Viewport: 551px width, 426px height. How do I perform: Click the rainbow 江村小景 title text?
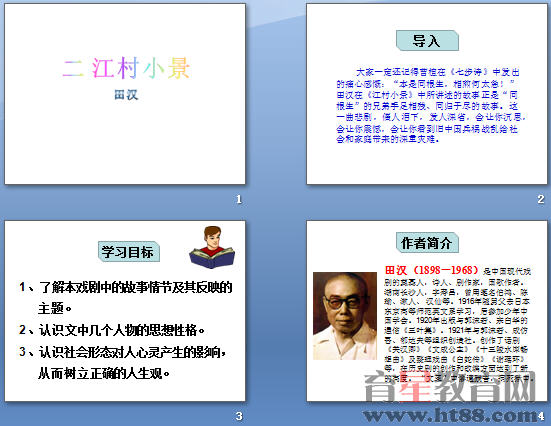pyautogui.click(x=127, y=68)
